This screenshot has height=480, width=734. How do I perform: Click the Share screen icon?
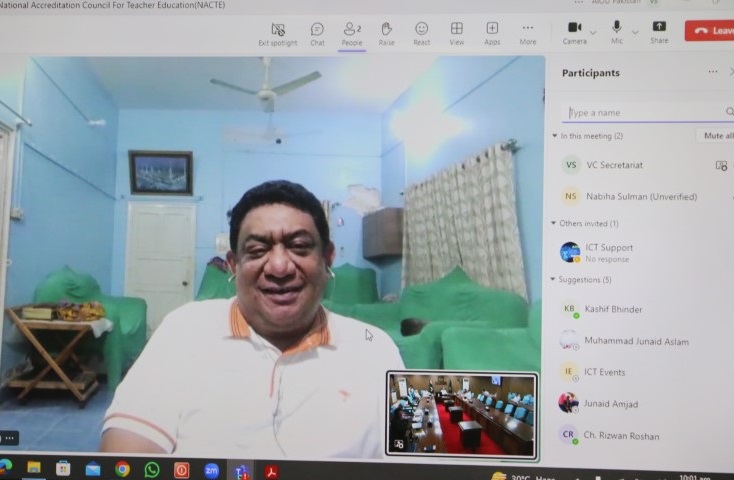(659, 27)
